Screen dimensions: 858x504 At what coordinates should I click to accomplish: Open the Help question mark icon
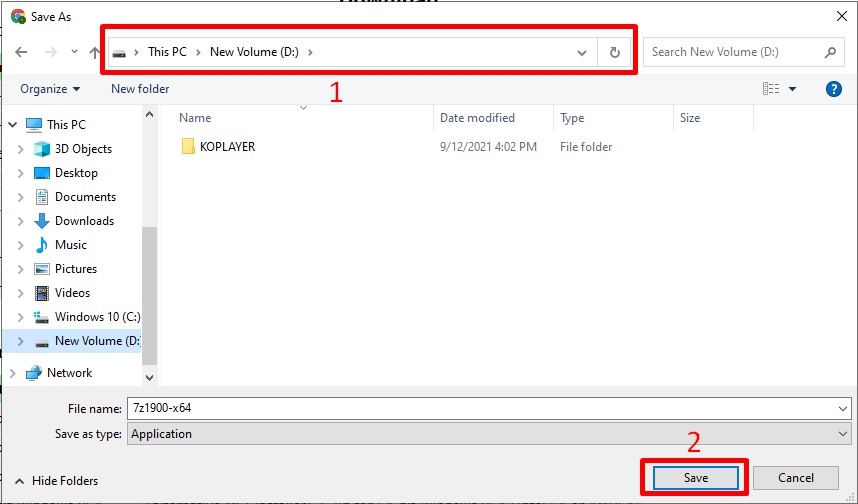[x=833, y=89]
